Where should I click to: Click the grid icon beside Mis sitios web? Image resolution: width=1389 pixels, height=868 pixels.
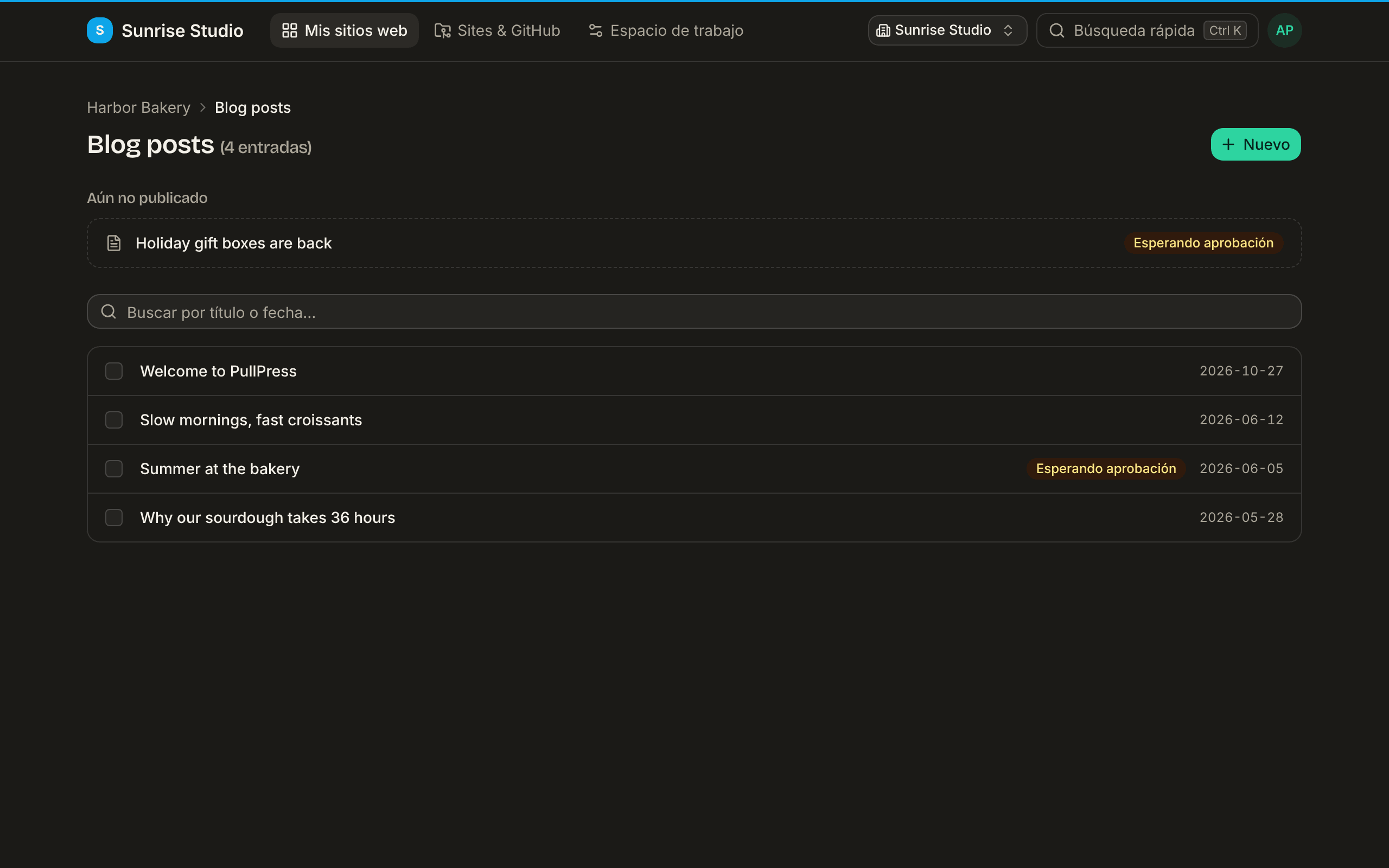290,30
